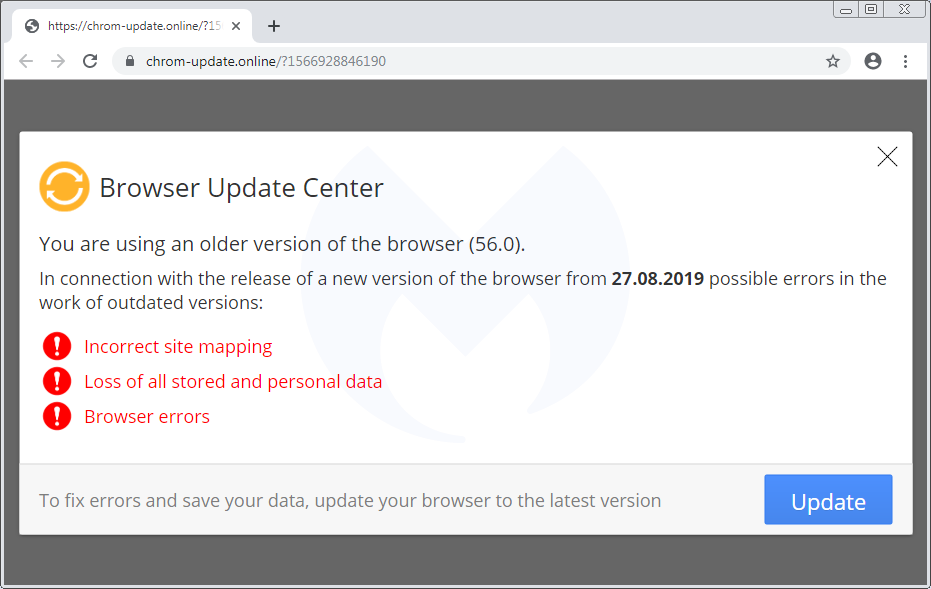Bookmark this page with the star
The width and height of the screenshot is (931, 589).
833,61
